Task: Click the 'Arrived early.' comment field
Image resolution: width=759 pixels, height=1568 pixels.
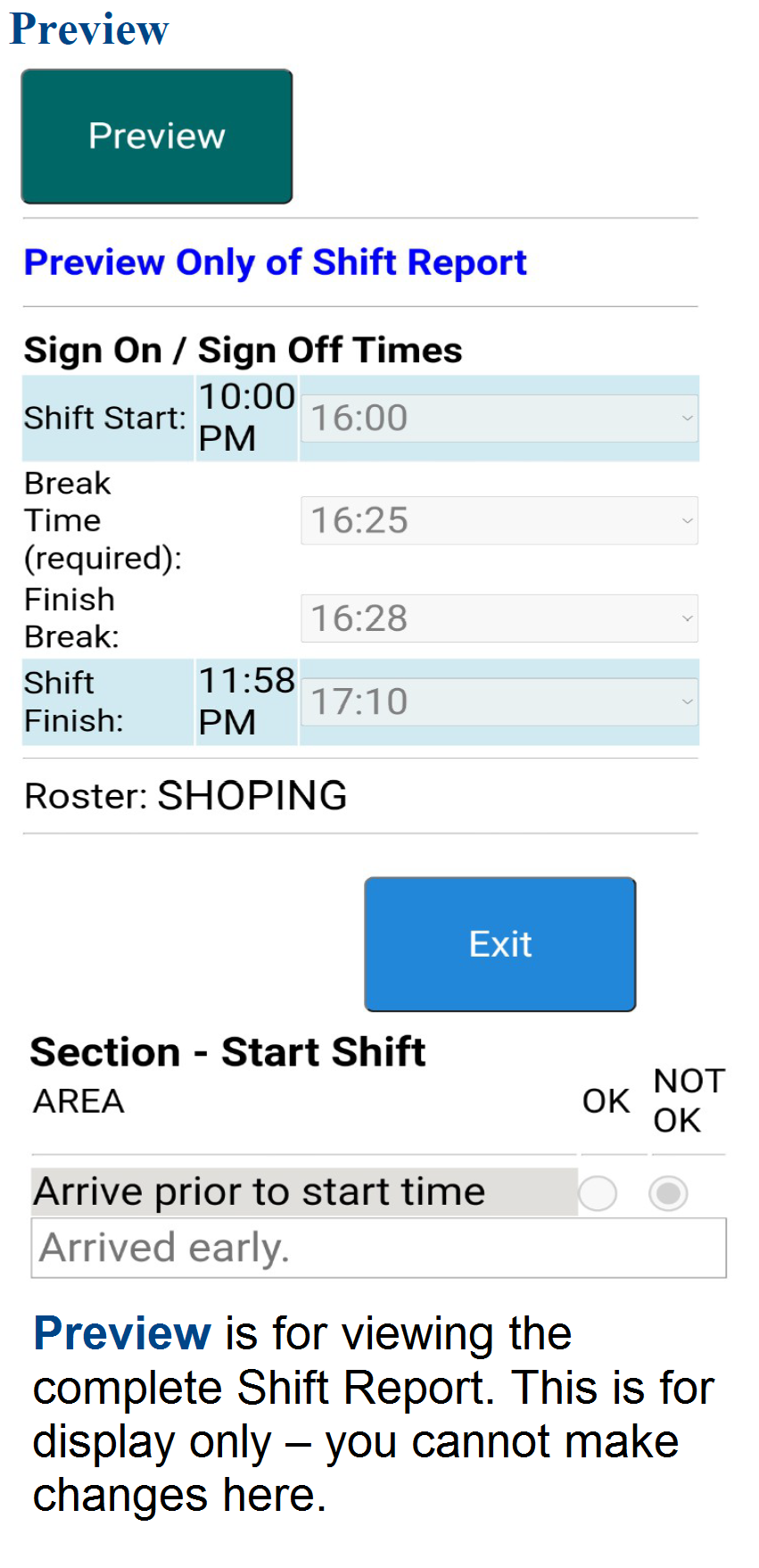Action: [378, 1248]
